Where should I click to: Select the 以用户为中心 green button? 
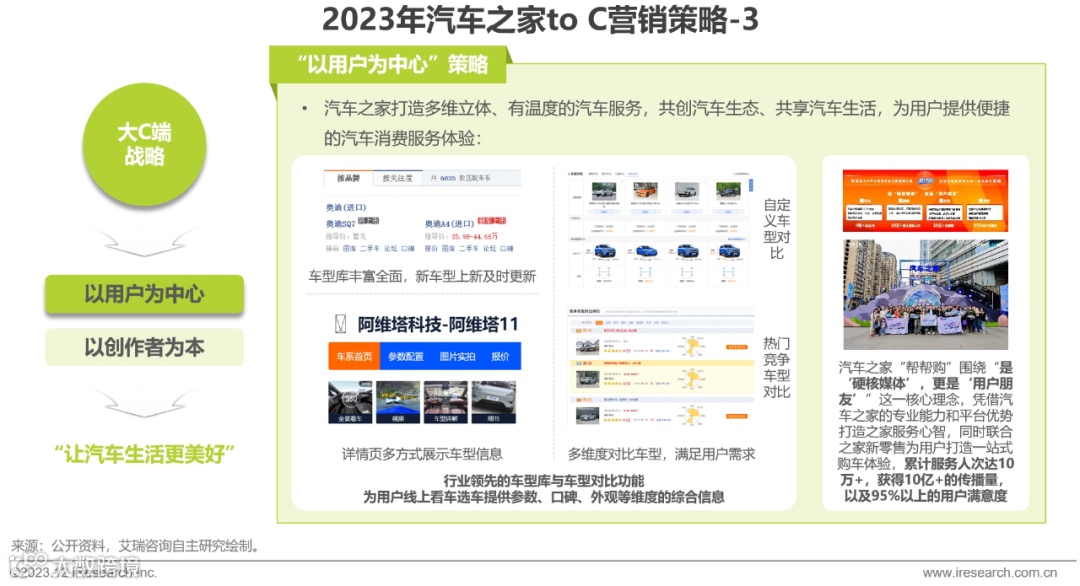pyautogui.click(x=145, y=294)
